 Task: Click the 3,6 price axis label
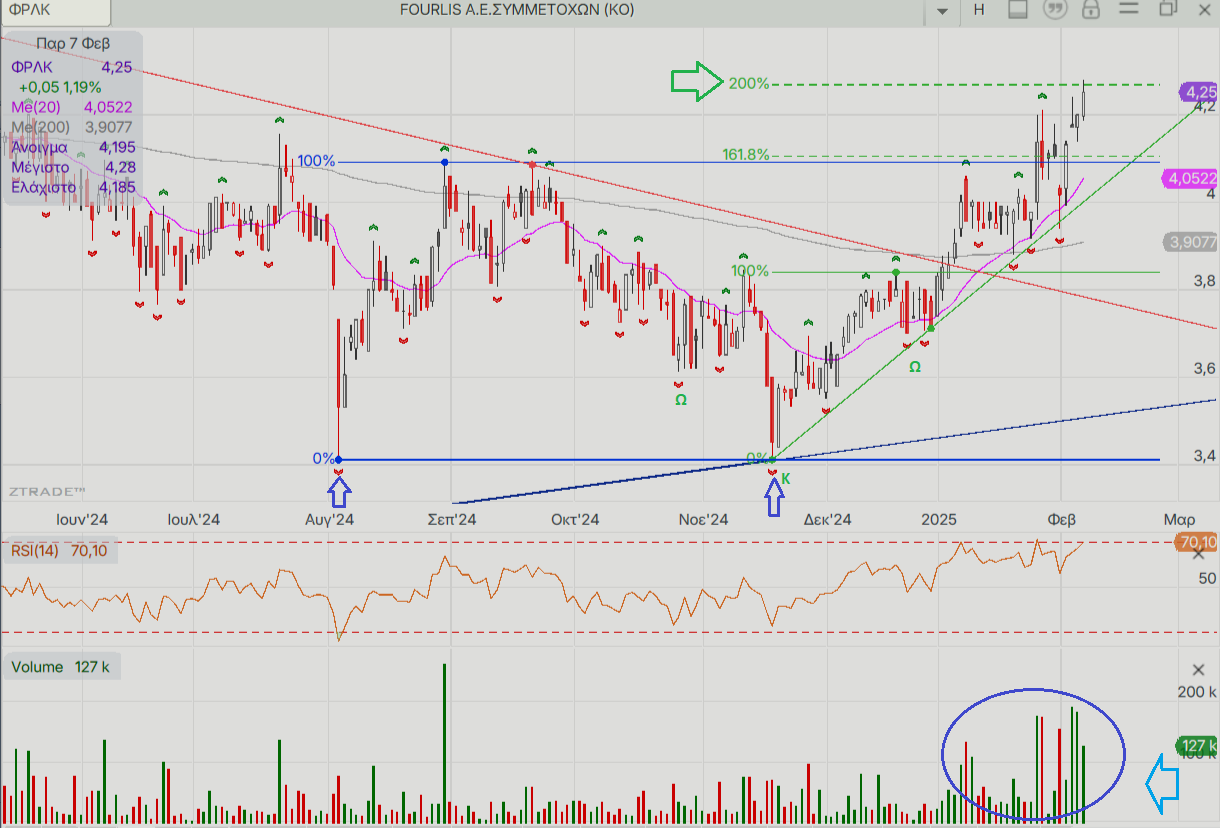1204,368
